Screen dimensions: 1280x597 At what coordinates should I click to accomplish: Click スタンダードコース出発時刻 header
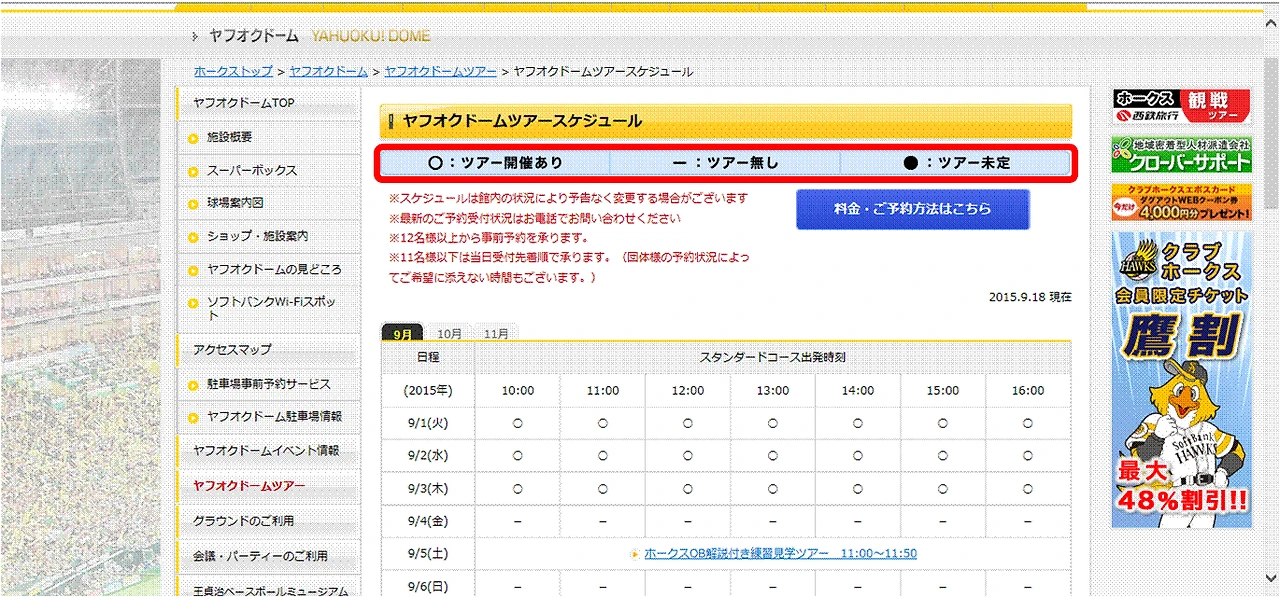click(773, 357)
